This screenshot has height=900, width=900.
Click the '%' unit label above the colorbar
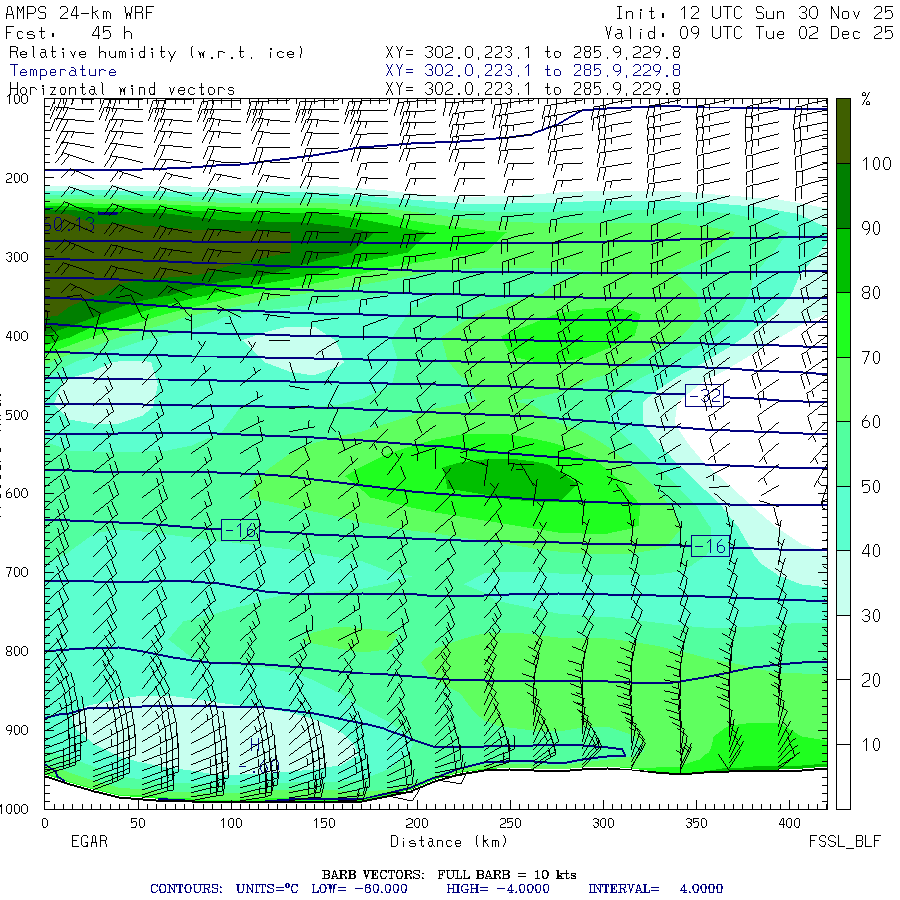pos(866,100)
